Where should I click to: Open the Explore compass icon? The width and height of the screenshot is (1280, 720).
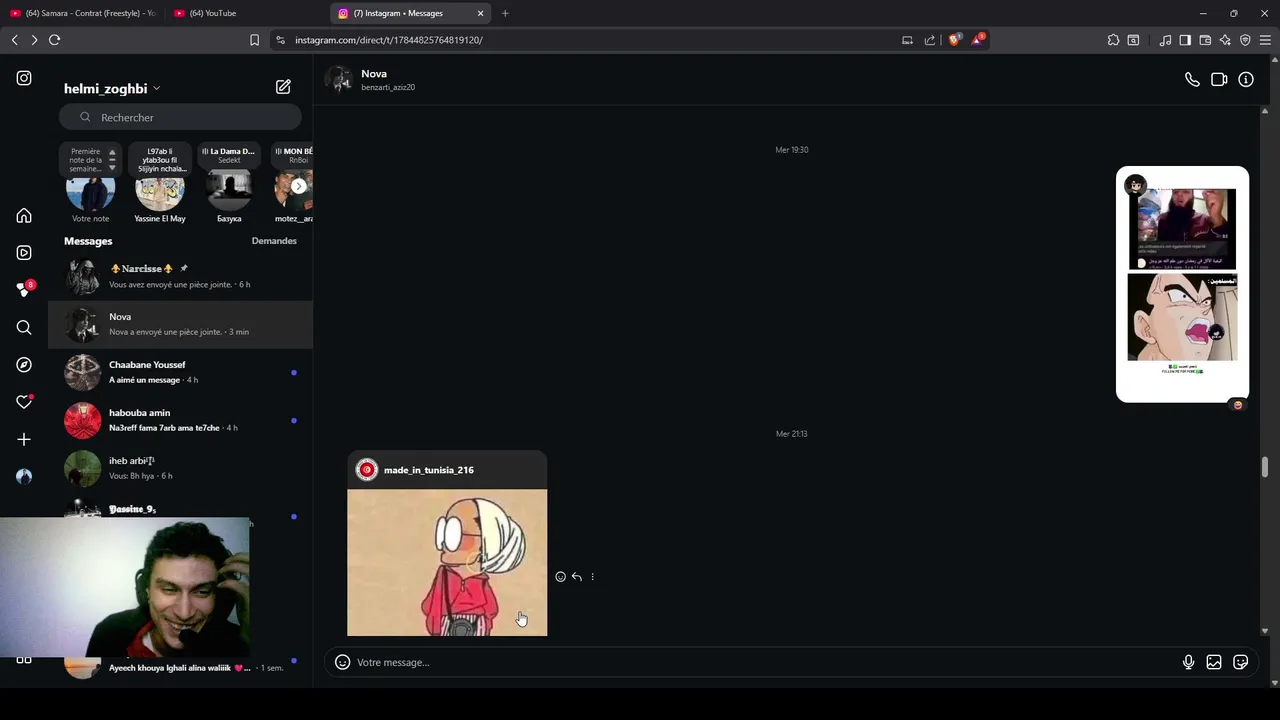pos(24,365)
